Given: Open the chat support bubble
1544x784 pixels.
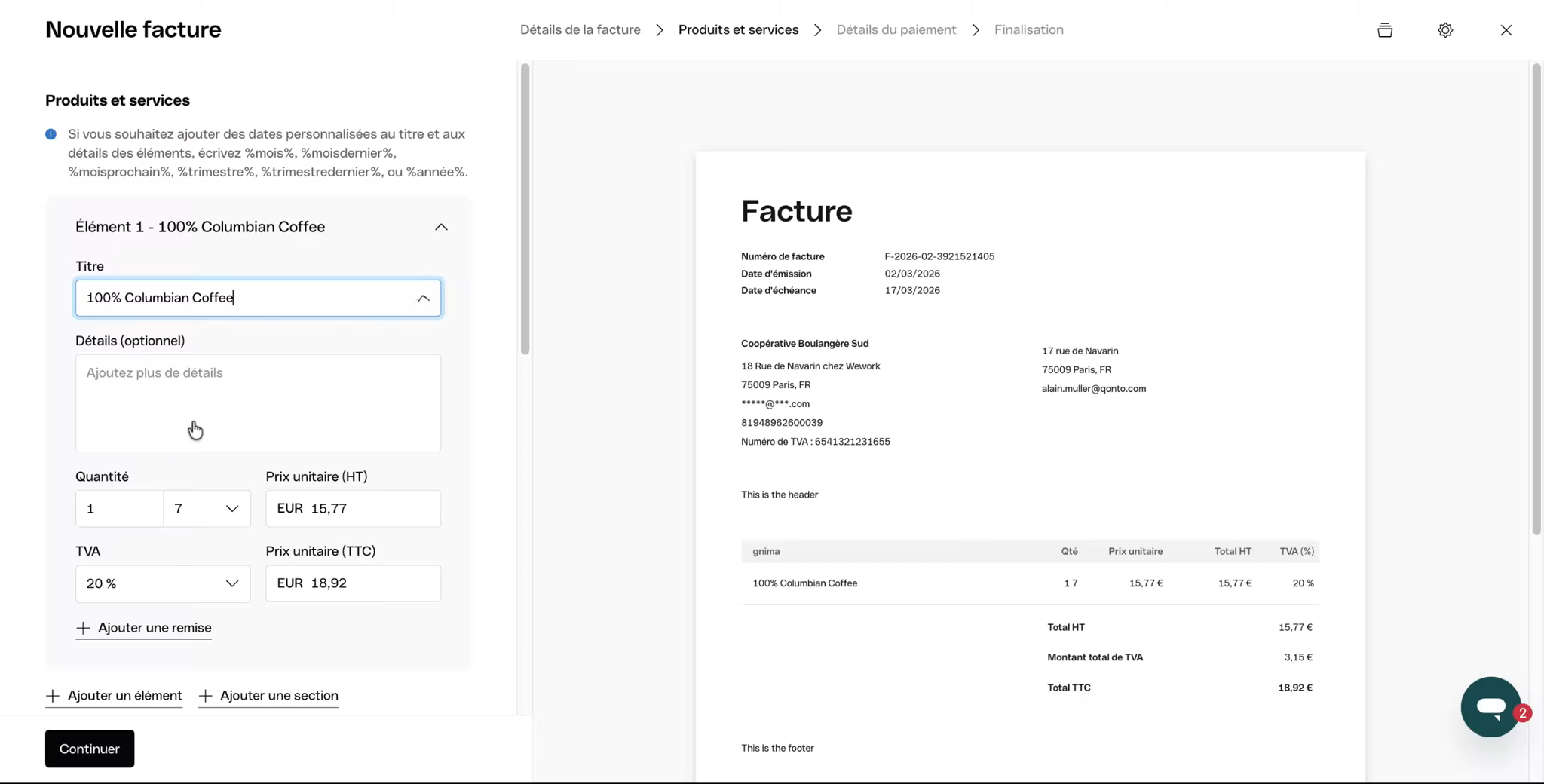Looking at the screenshot, I should (x=1490, y=706).
